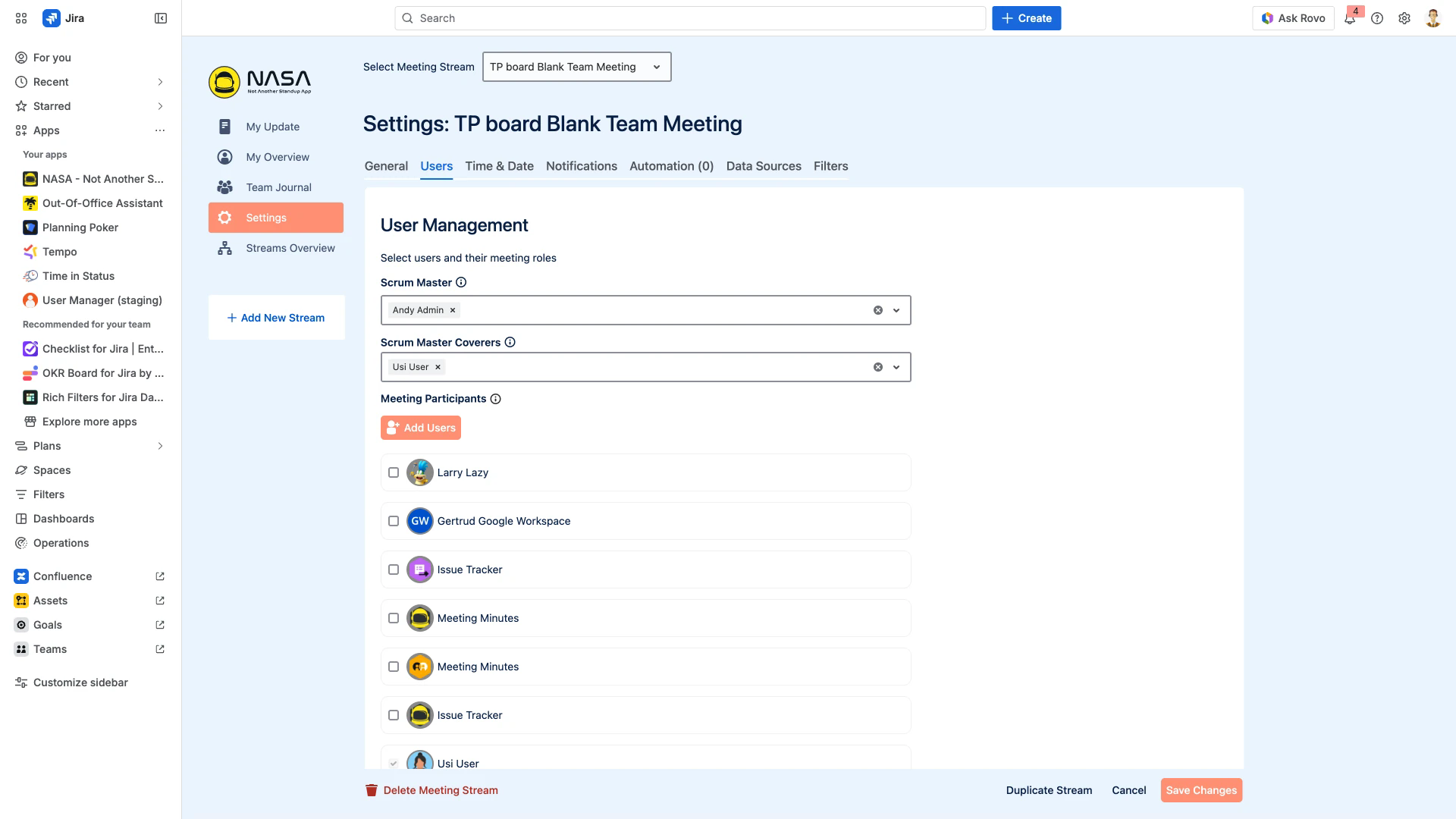Expand the Recent section in sidebar
1456x819 pixels.
(160, 82)
